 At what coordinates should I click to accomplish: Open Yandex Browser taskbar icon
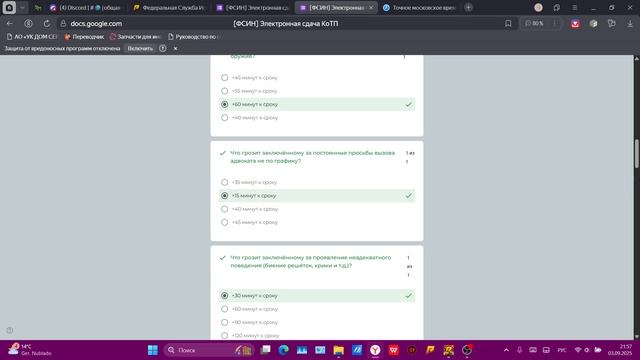tap(375, 350)
